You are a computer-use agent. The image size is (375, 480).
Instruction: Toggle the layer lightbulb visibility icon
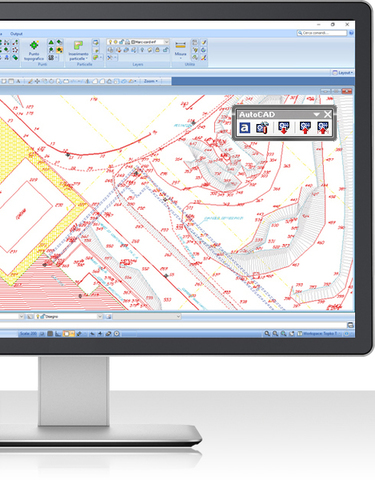click(110, 42)
